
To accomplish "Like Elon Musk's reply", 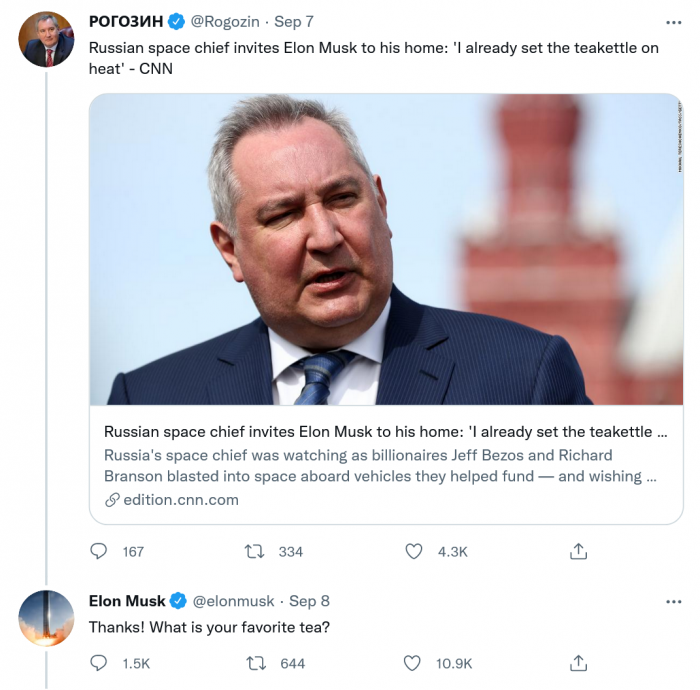I will pyautogui.click(x=414, y=663).
